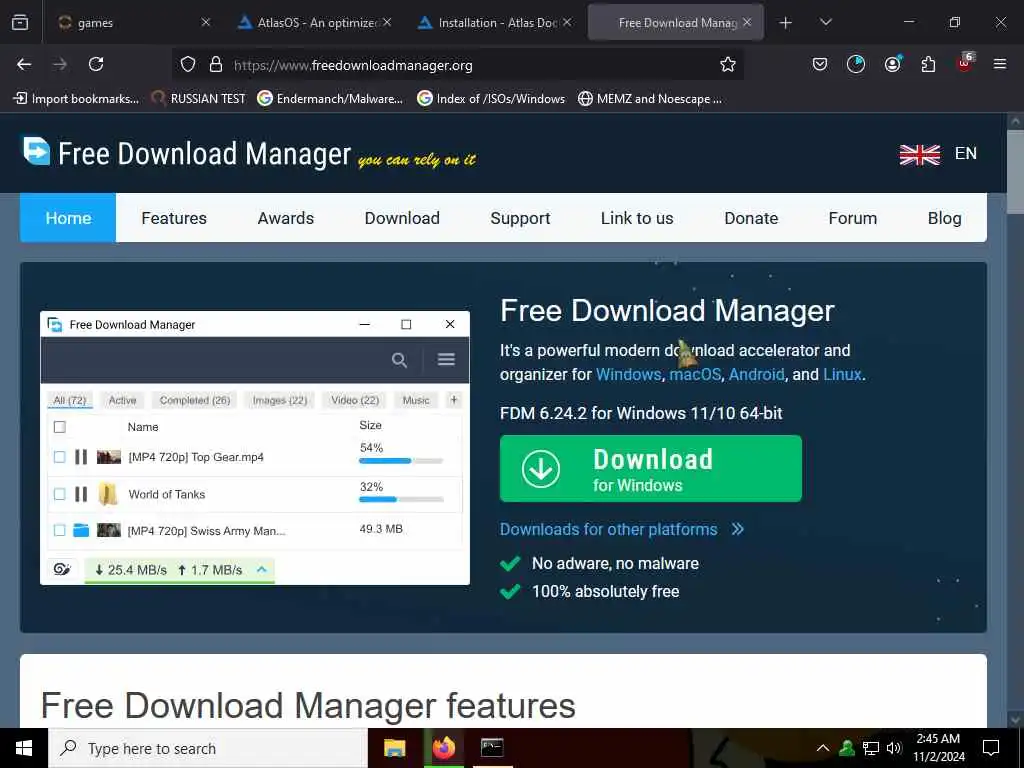1024x768 pixels.
Task: Open the Firefox account icon
Action: [x=892, y=64]
